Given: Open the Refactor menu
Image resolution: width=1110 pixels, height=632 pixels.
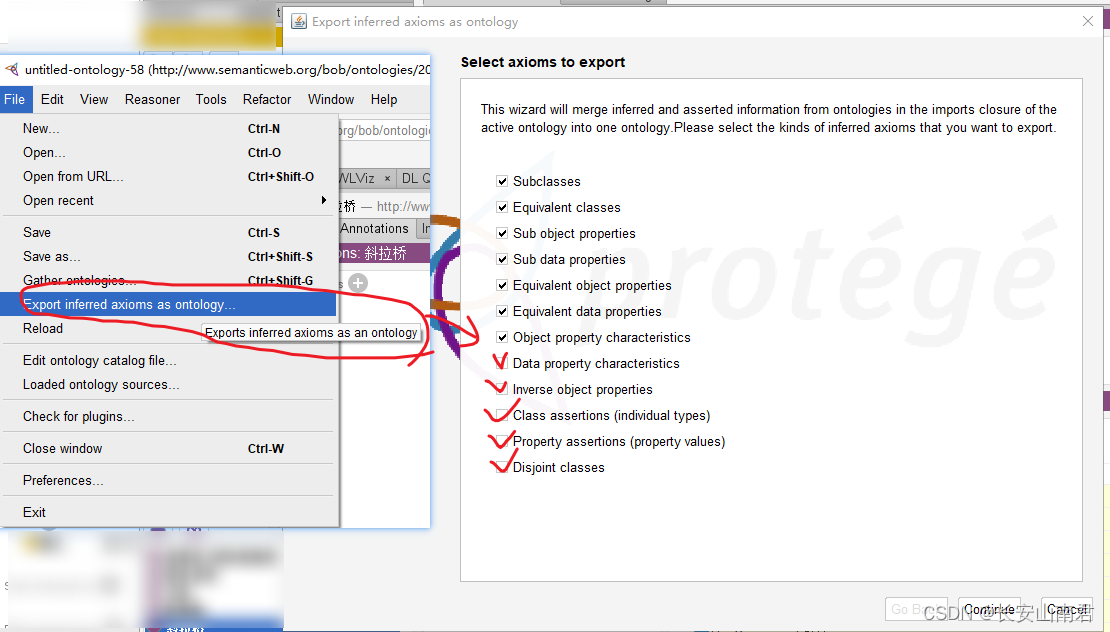Looking at the screenshot, I should pyautogui.click(x=267, y=100).
